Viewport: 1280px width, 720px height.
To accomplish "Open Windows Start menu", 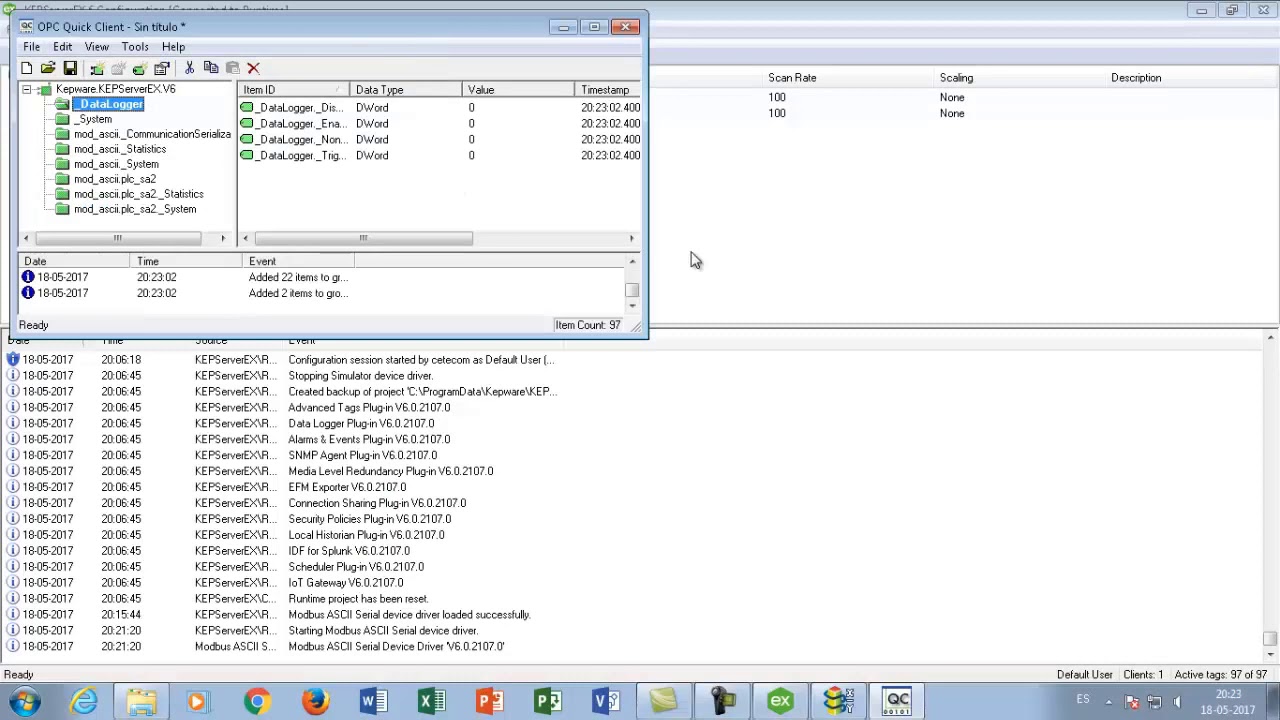I will pyautogui.click(x=24, y=701).
